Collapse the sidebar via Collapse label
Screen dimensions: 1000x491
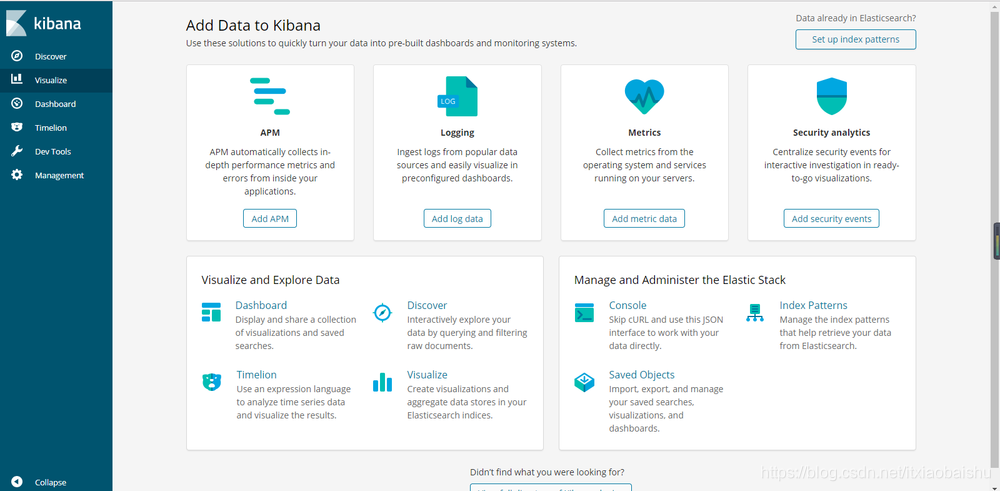[x=50, y=483]
